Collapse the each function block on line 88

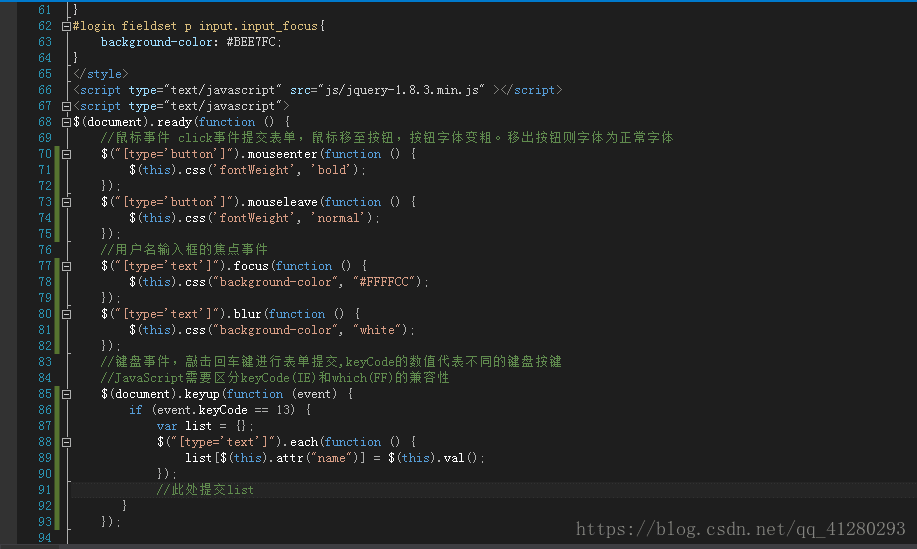coord(66,443)
